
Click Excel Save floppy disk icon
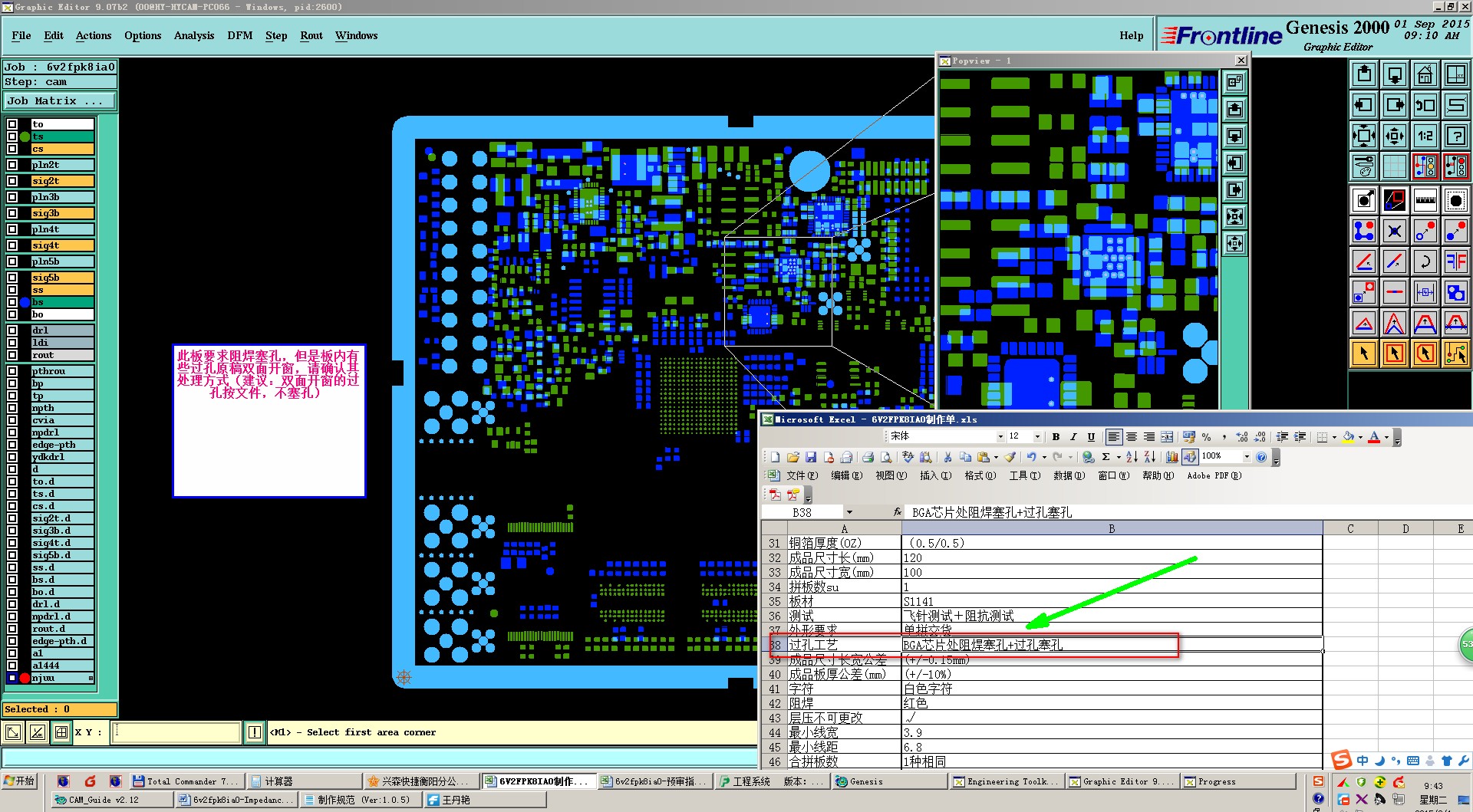[x=811, y=457]
